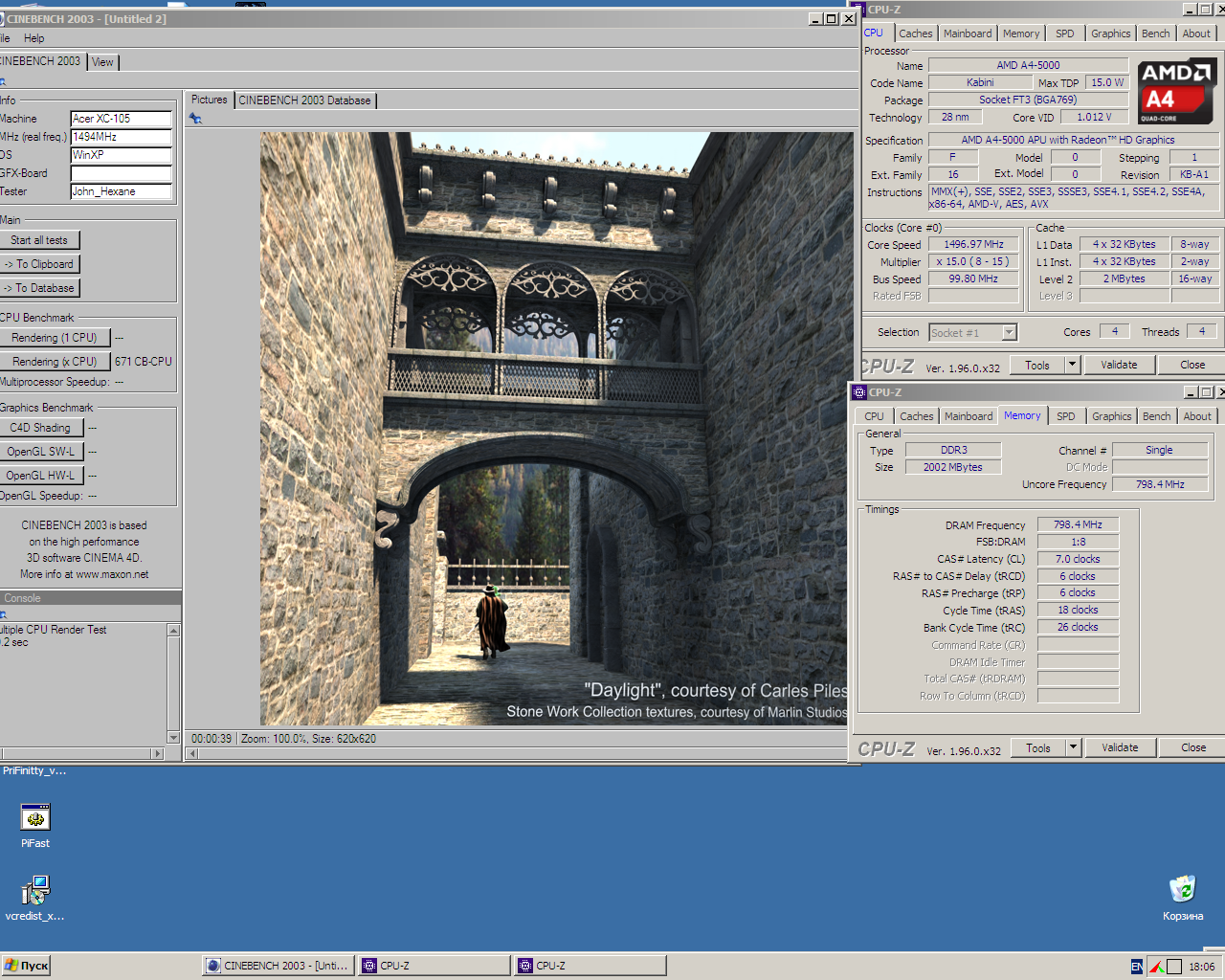Click the To Database button

click(x=39, y=288)
